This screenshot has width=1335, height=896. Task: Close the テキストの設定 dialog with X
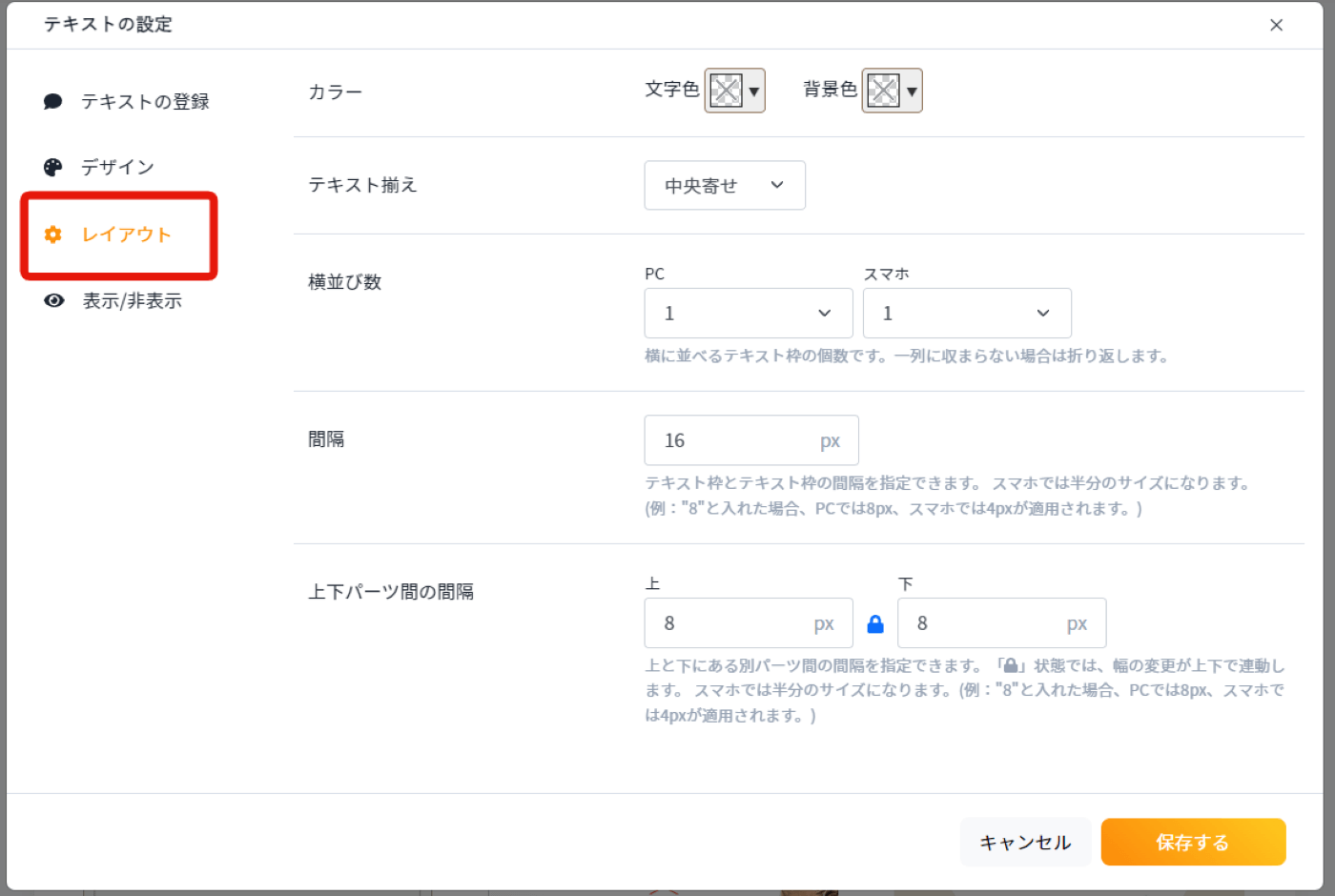pos(1277,25)
